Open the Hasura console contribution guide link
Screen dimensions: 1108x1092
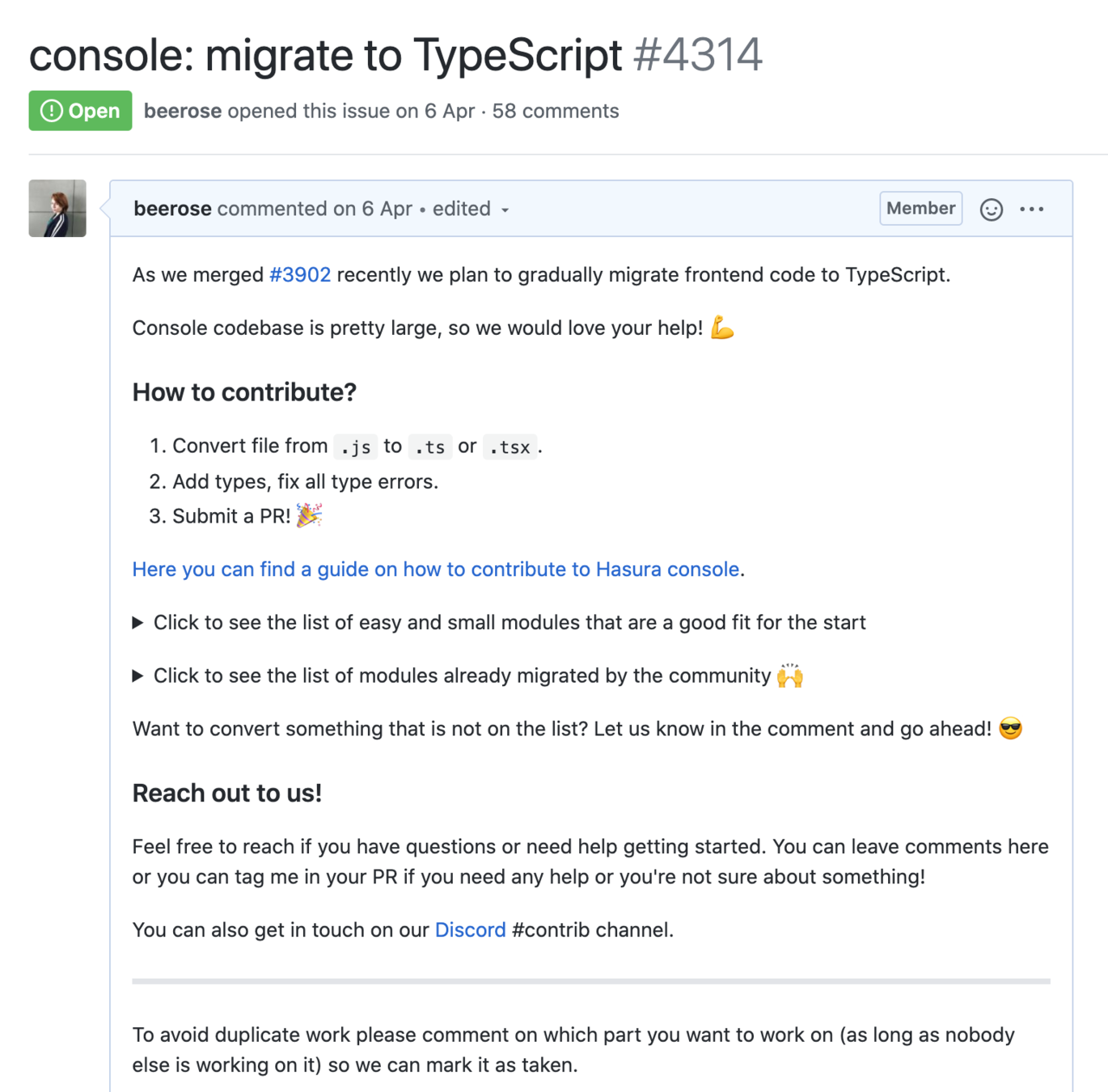pos(436,569)
